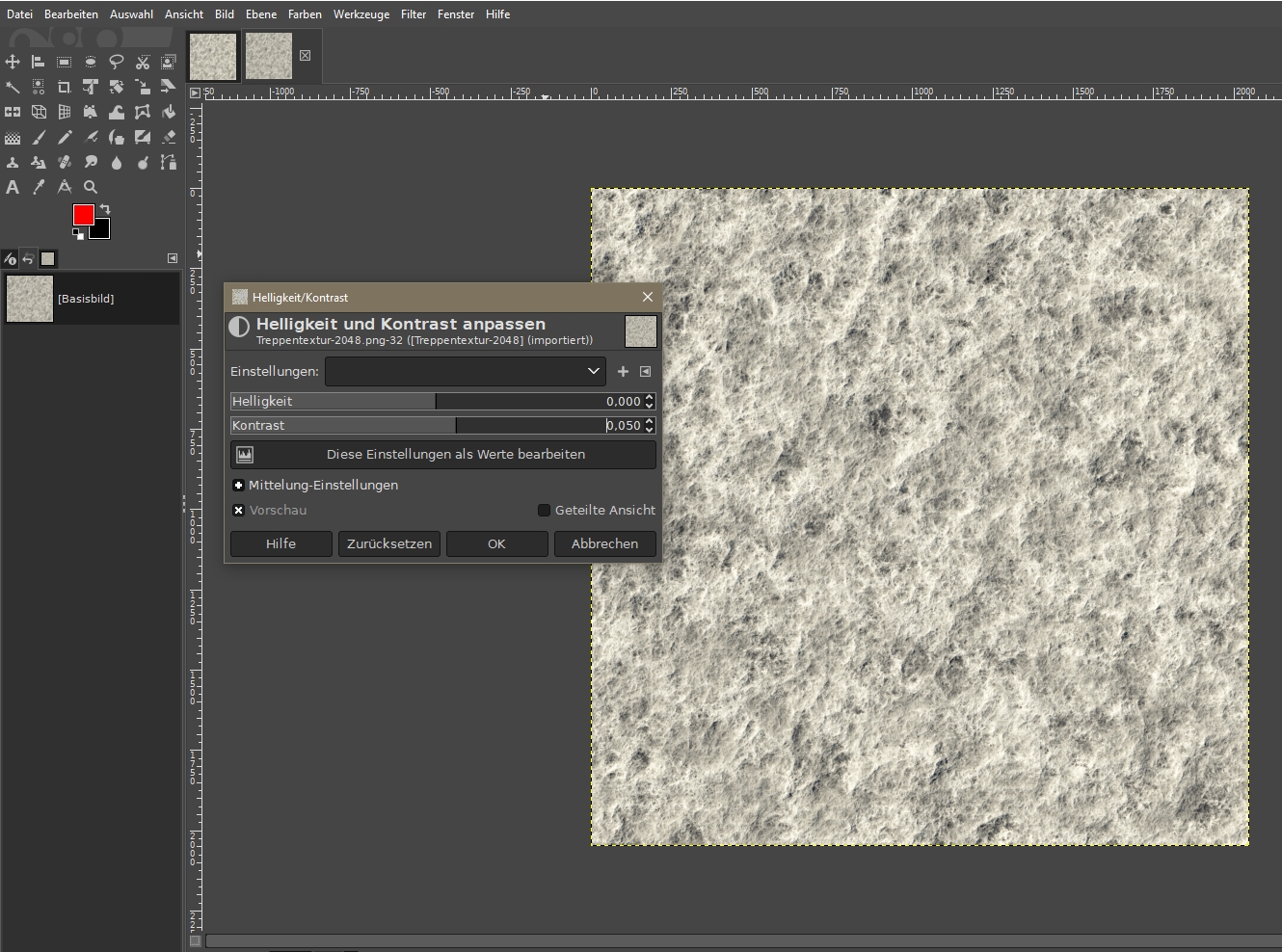The image size is (1282, 952).
Task: Select the Text tool
Action: tap(13, 187)
